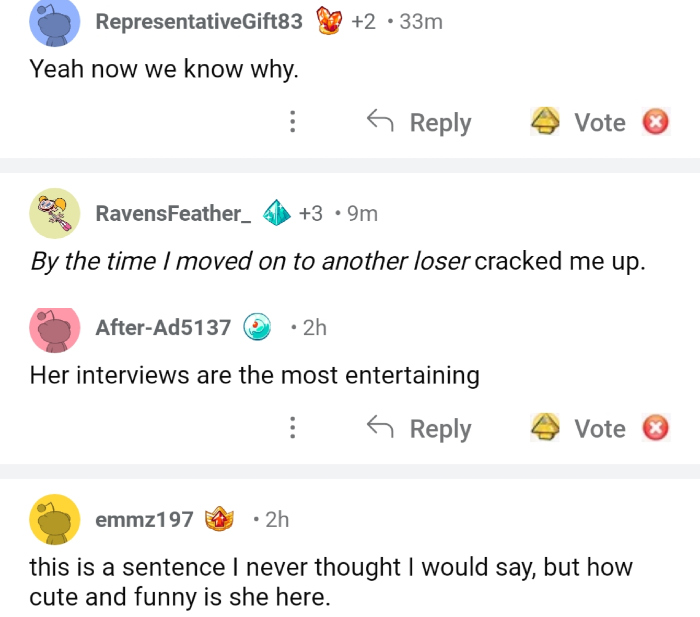This screenshot has width=700, height=617.
Task: Click the comment text "By the time I moved on"
Action: point(250,262)
